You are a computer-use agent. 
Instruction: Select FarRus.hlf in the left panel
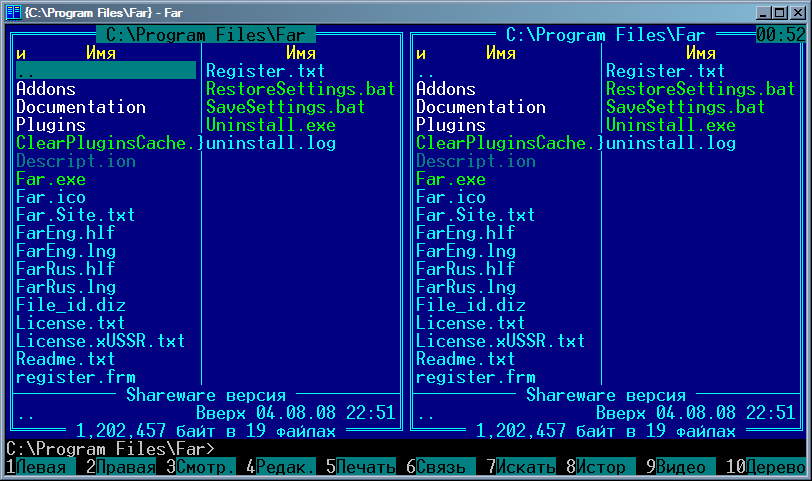(x=66, y=269)
